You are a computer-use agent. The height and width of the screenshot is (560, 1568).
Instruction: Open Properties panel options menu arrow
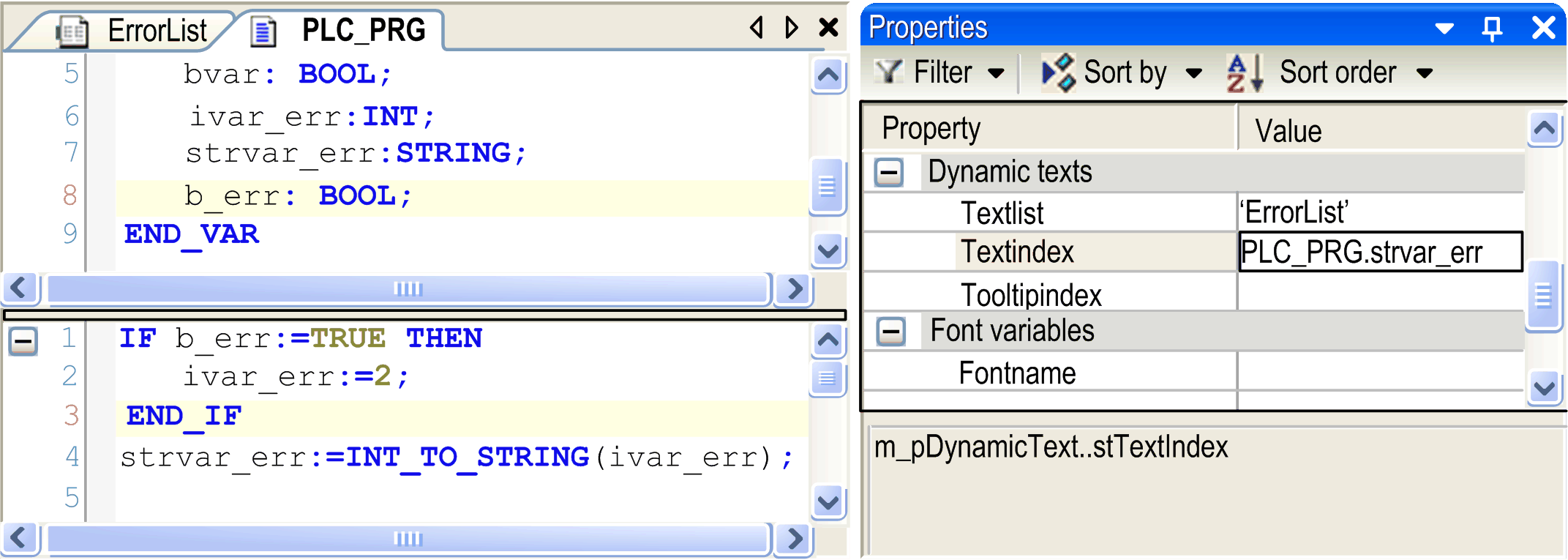(x=1444, y=29)
